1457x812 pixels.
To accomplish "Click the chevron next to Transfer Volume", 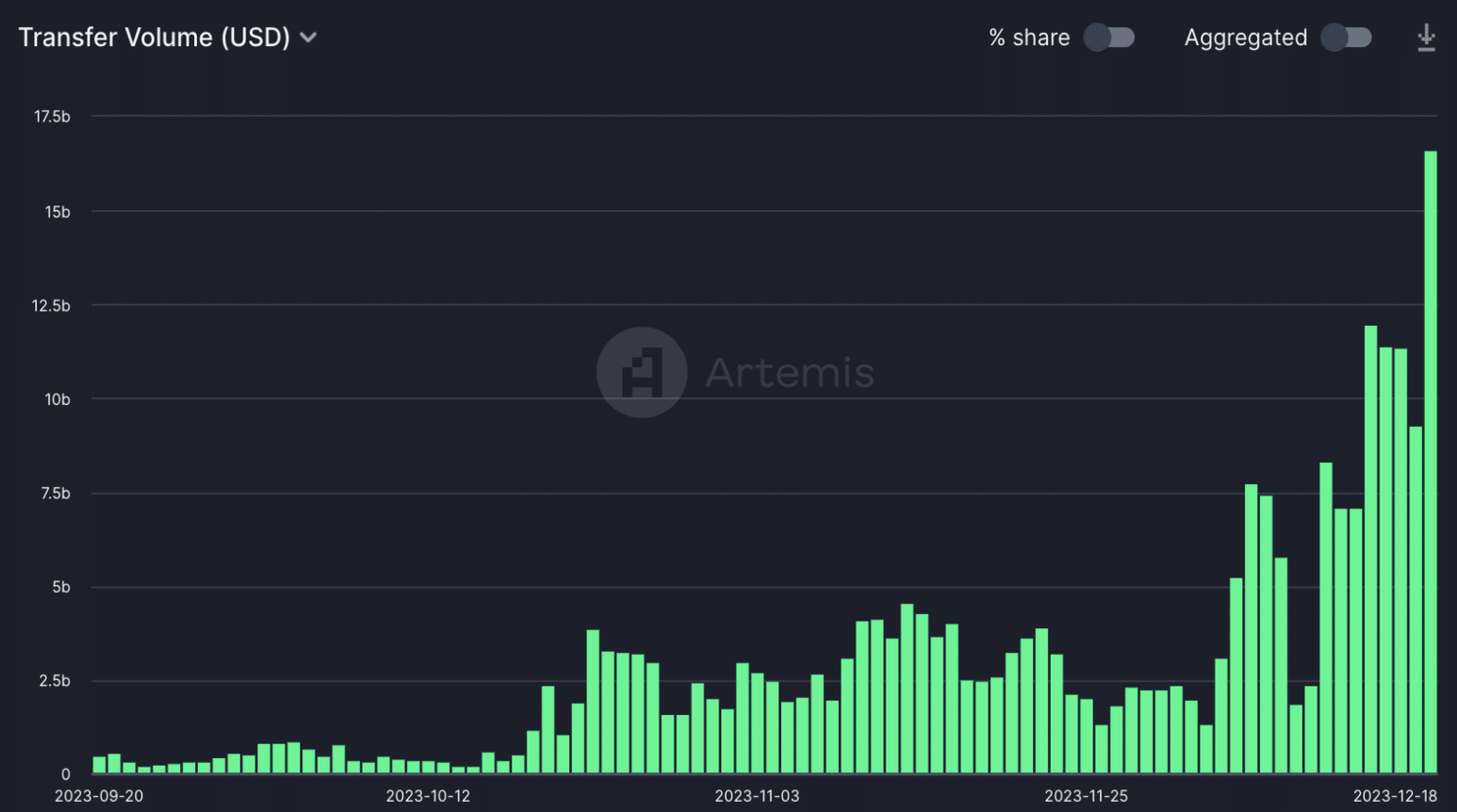I will tap(308, 38).
